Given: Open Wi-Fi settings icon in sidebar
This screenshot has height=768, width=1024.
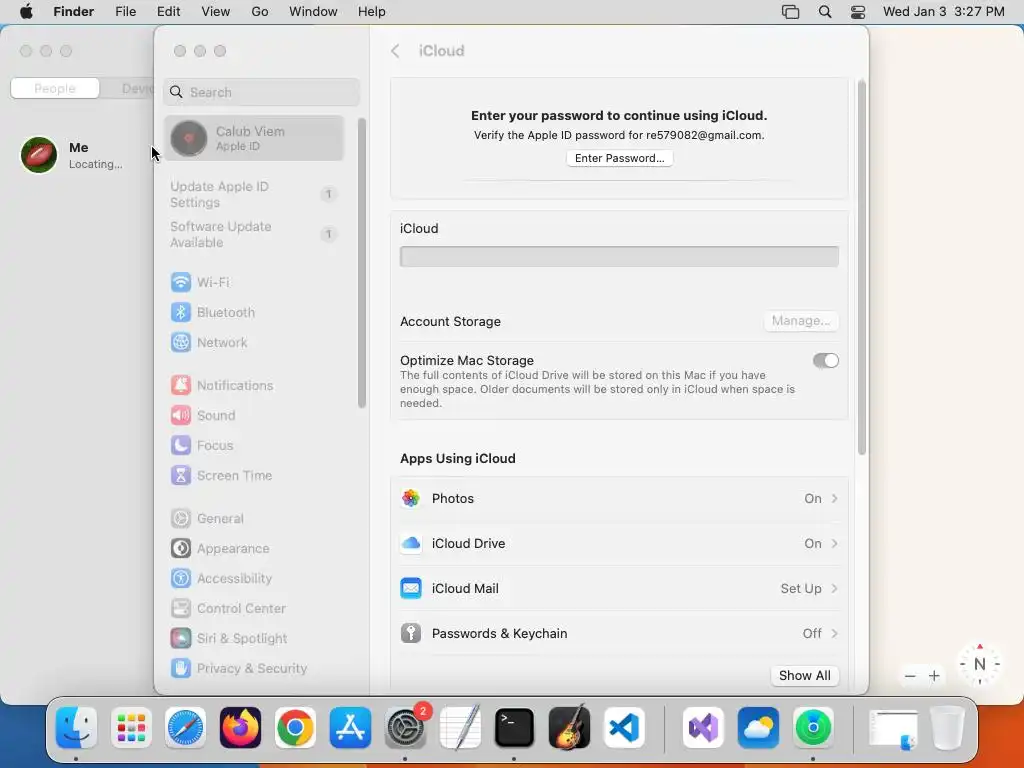Looking at the screenshot, I should [x=181, y=282].
